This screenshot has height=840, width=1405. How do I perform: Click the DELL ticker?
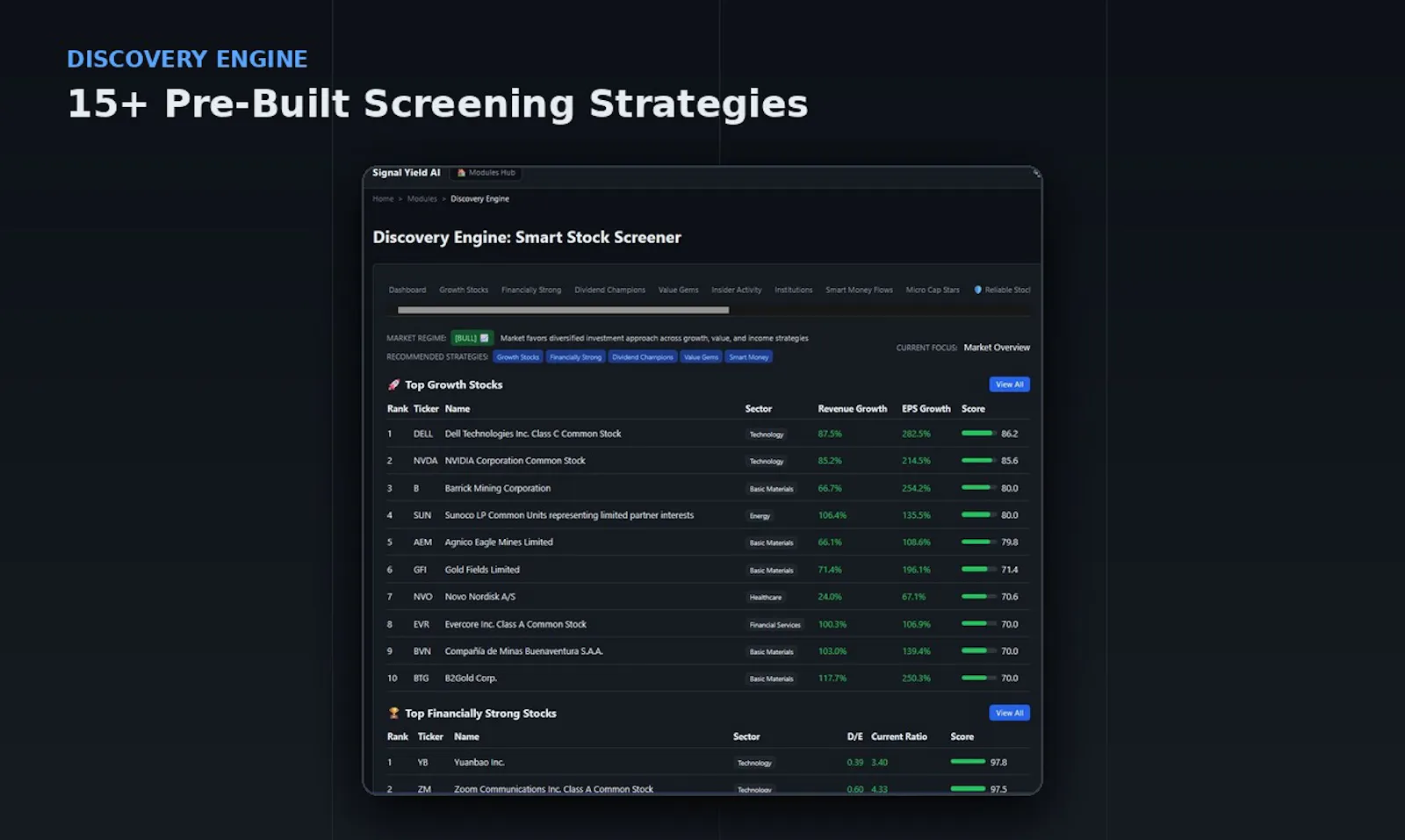point(423,434)
